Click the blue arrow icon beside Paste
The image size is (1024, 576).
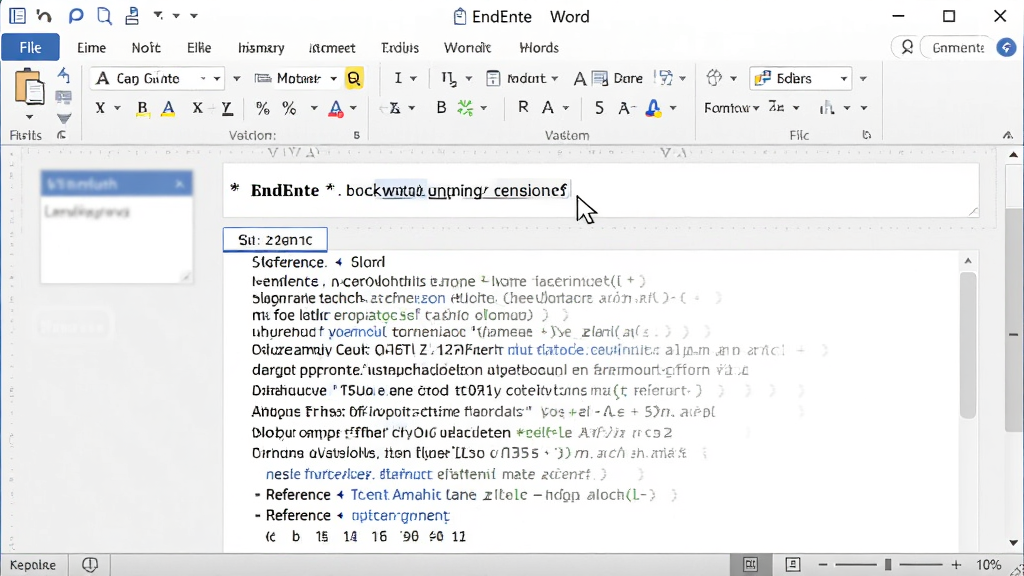(x=63, y=74)
